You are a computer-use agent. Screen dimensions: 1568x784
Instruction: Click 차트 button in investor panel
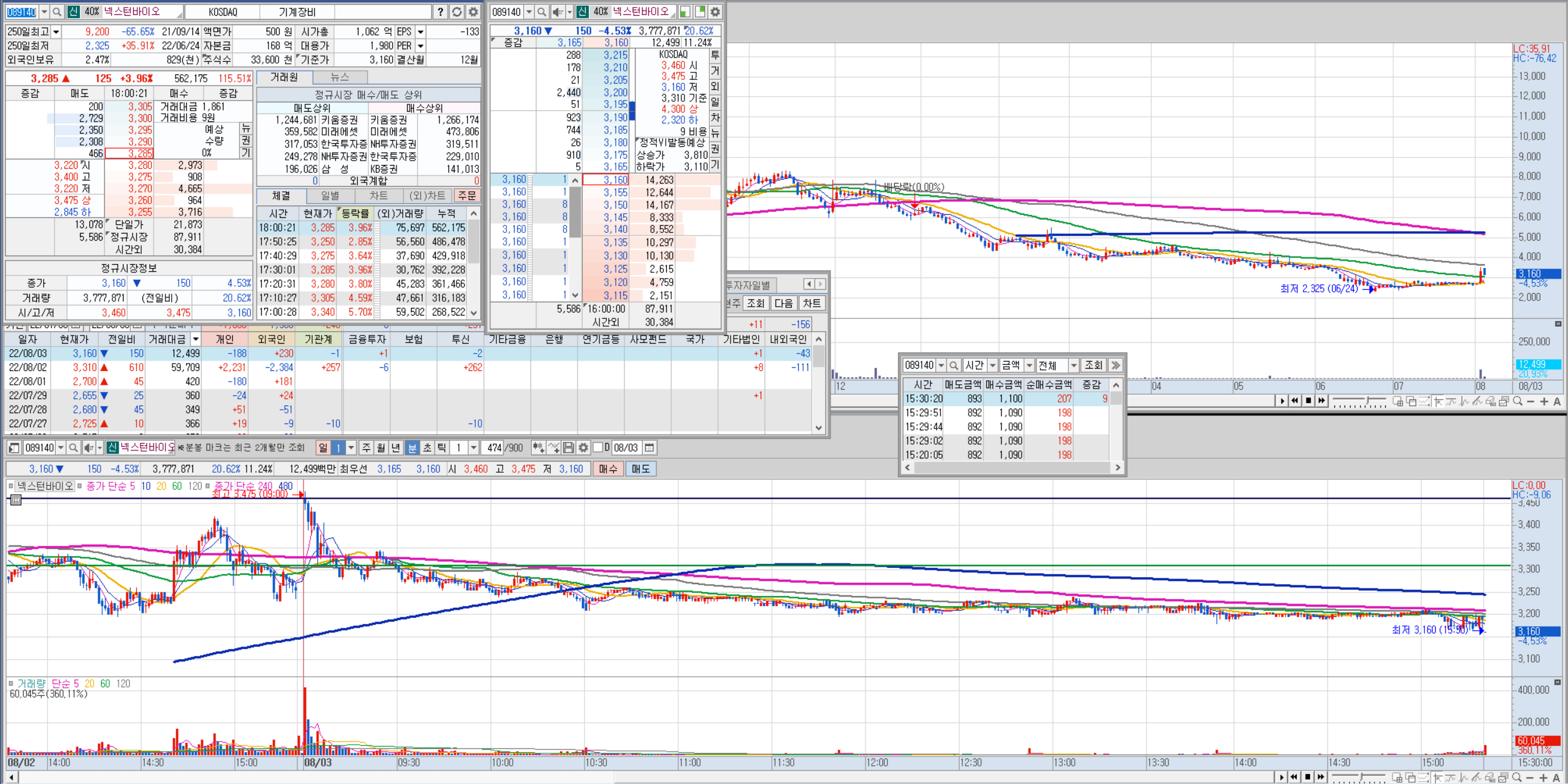(x=812, y=304)
